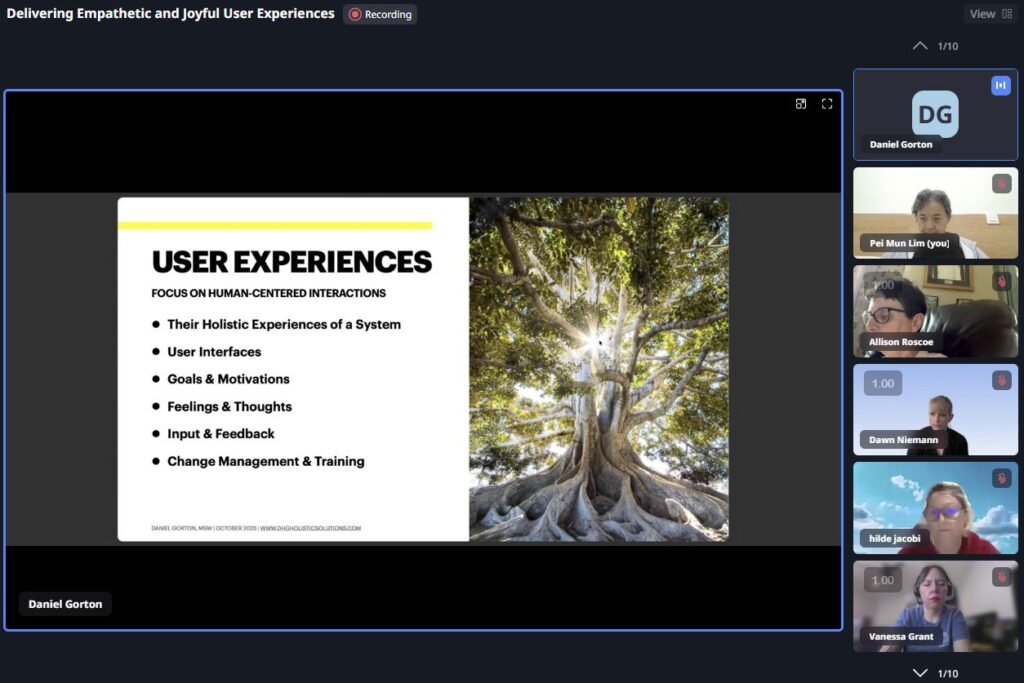Click the tree photo in the shared slide
This screenshot has width=1024, height=683.
pyautogui.click(x=598, y=369)
